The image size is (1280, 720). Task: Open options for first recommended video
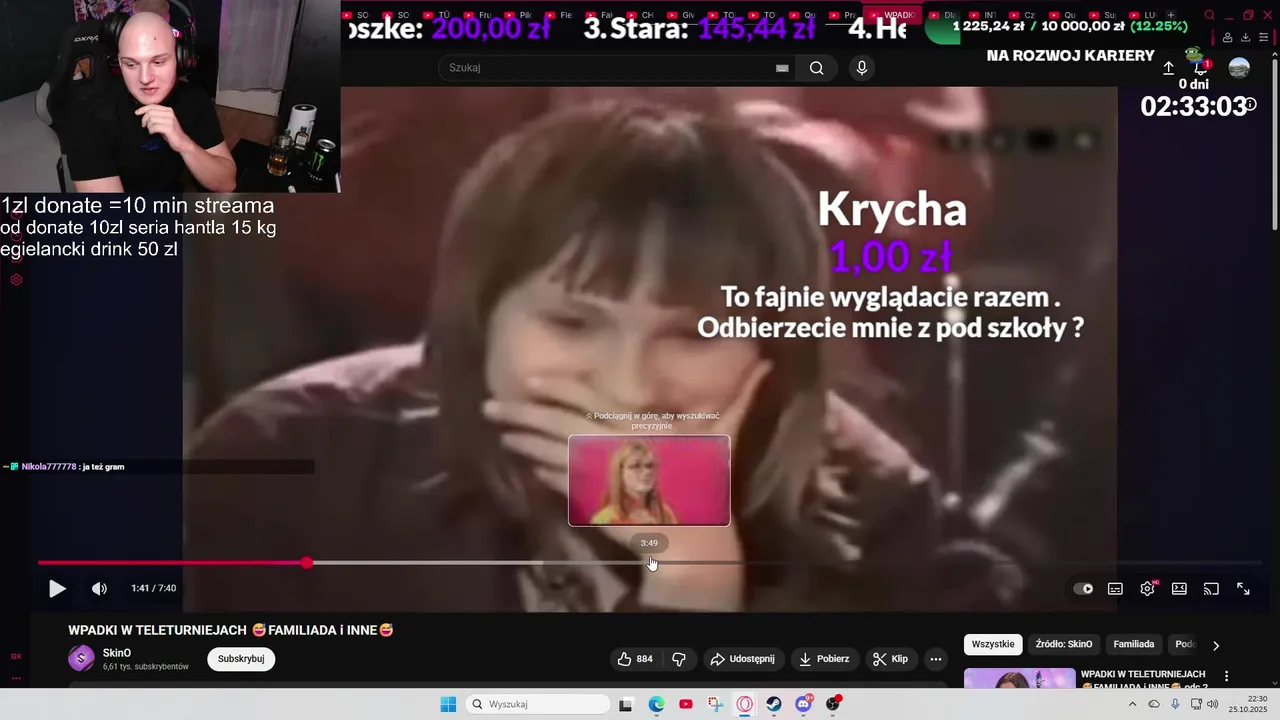pyautogui.click(x=1227, y=677)
